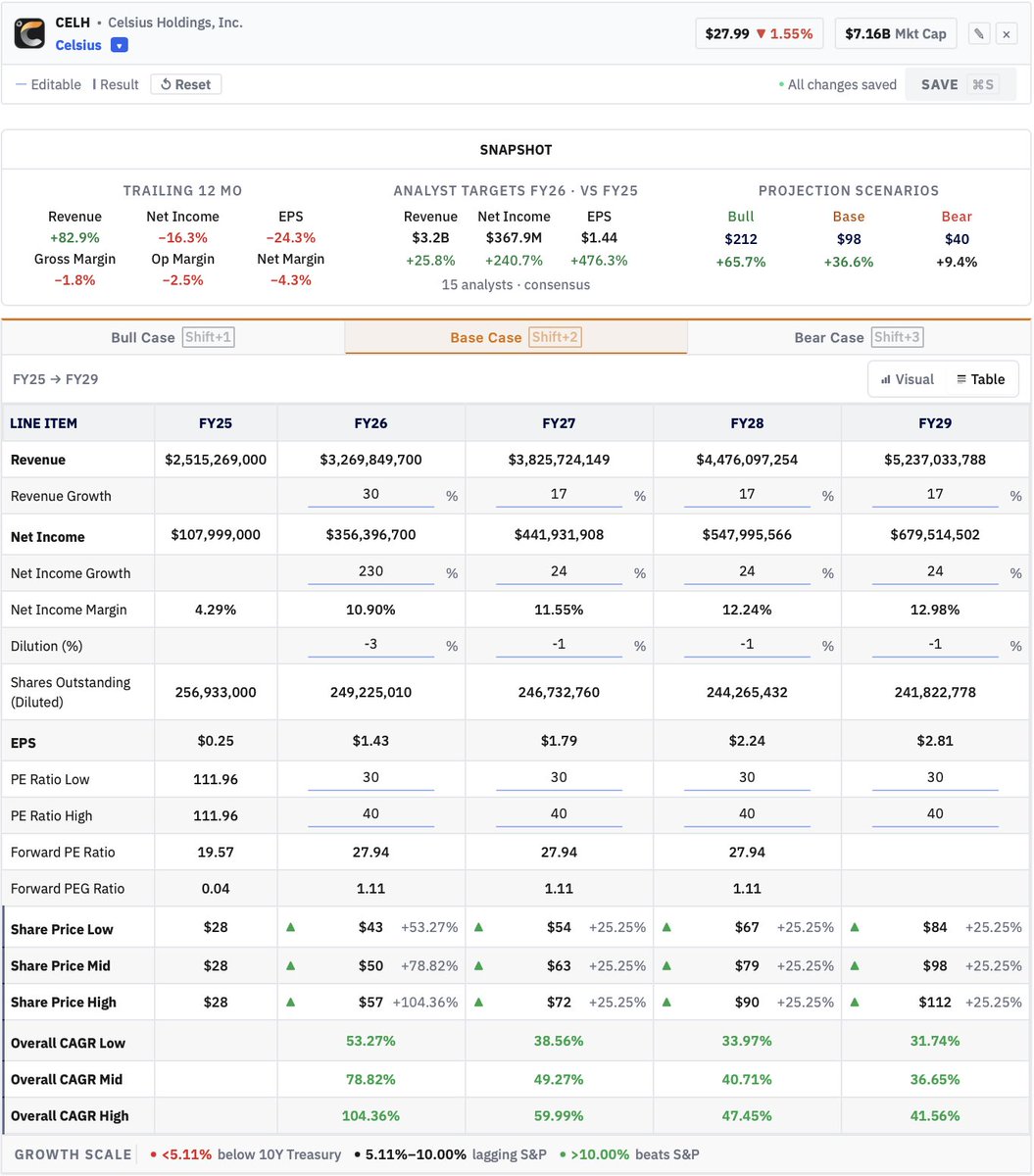Click the FY28 column header

click(x=747, y=423)
